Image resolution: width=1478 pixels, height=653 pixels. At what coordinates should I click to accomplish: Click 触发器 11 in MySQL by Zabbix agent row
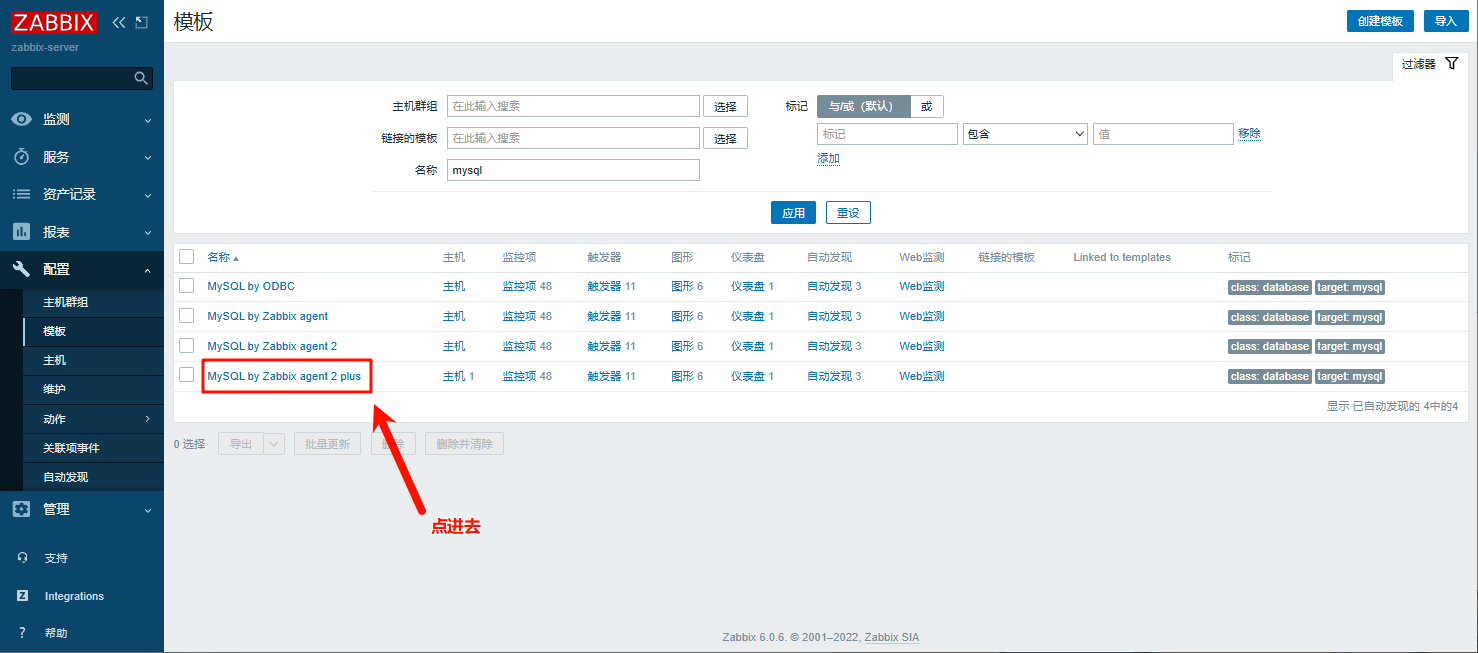point(611,316)
